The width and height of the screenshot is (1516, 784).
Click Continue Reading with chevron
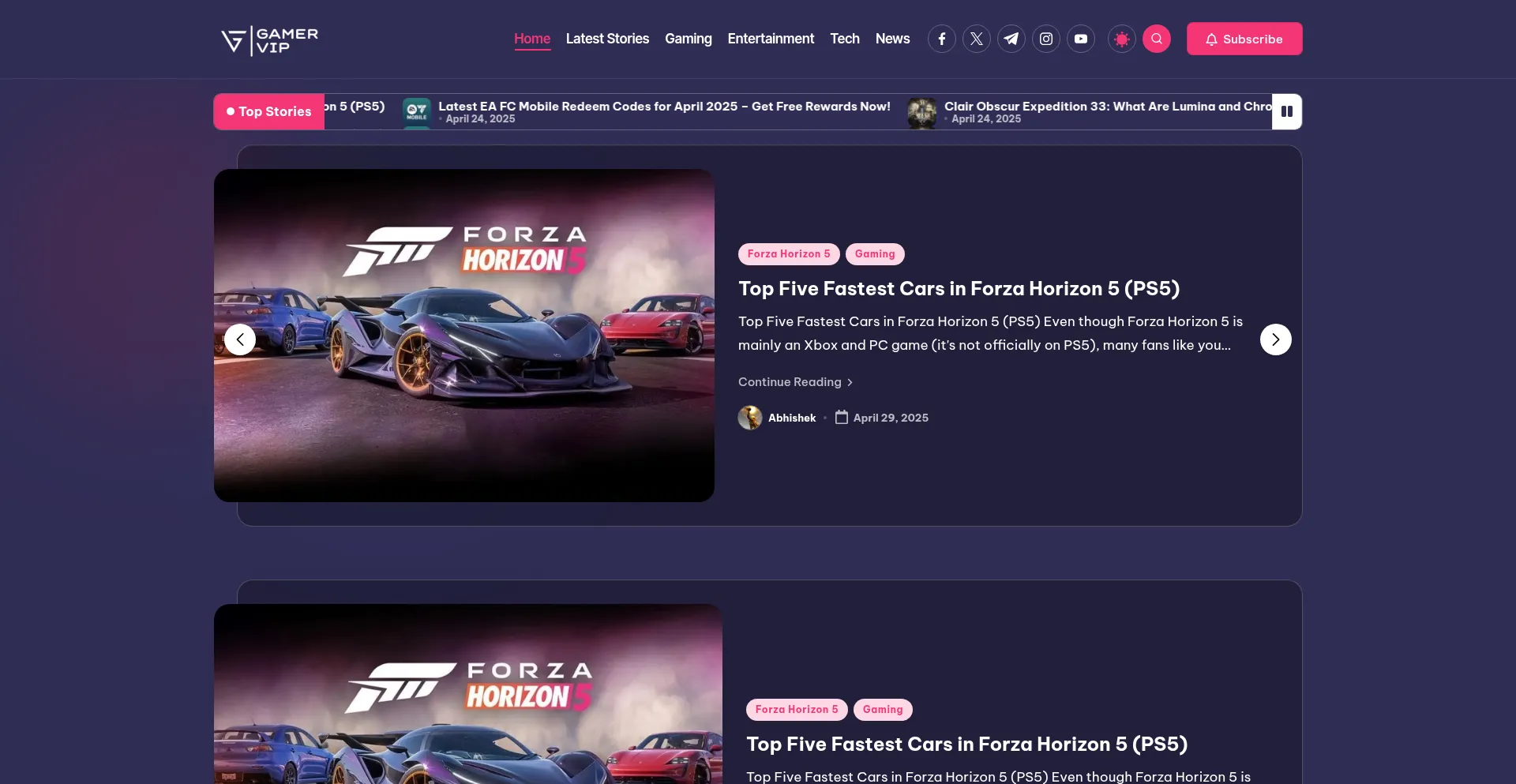click(795, 382)
